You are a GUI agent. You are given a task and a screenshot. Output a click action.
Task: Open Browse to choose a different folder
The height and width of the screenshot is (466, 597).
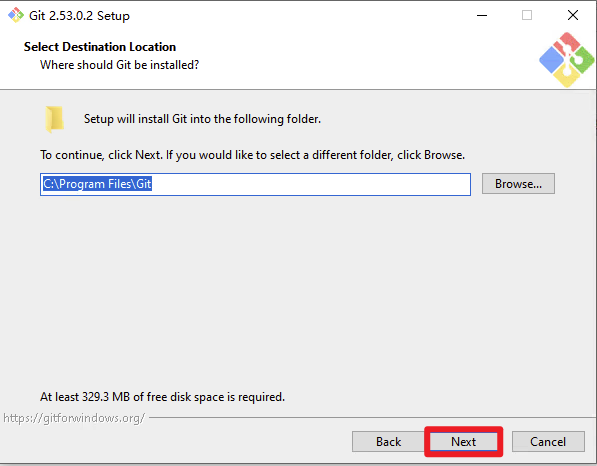click(518, 184)
